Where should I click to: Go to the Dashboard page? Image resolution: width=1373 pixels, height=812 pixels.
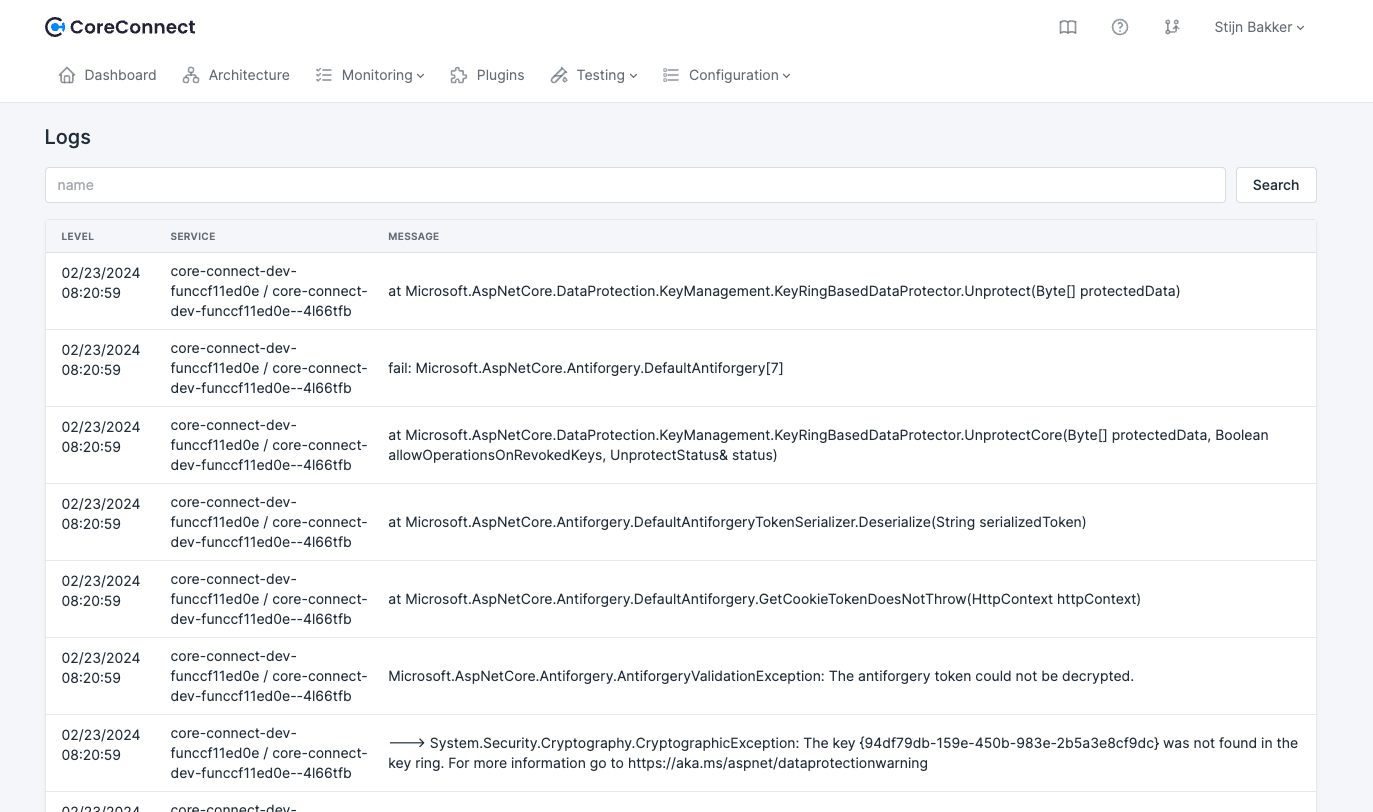120,75
